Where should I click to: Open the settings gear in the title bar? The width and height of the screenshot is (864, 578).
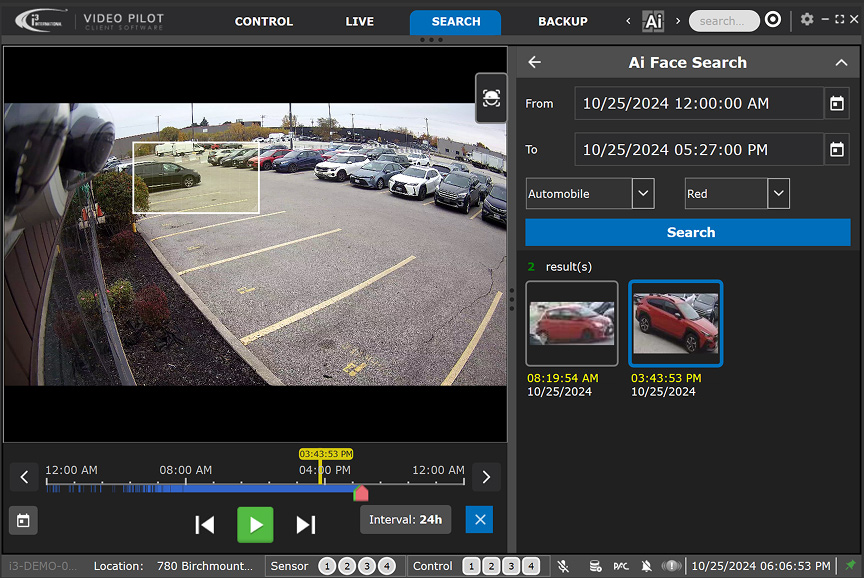(x=806, y=19)
